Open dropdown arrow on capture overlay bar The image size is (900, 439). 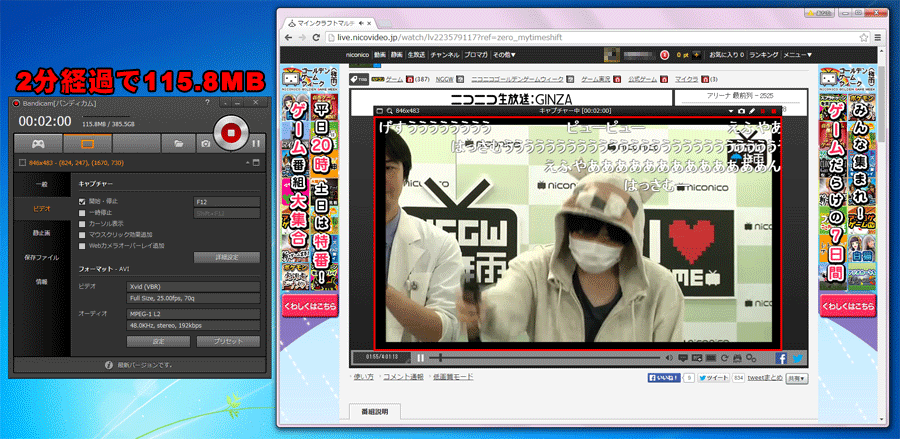731,111
